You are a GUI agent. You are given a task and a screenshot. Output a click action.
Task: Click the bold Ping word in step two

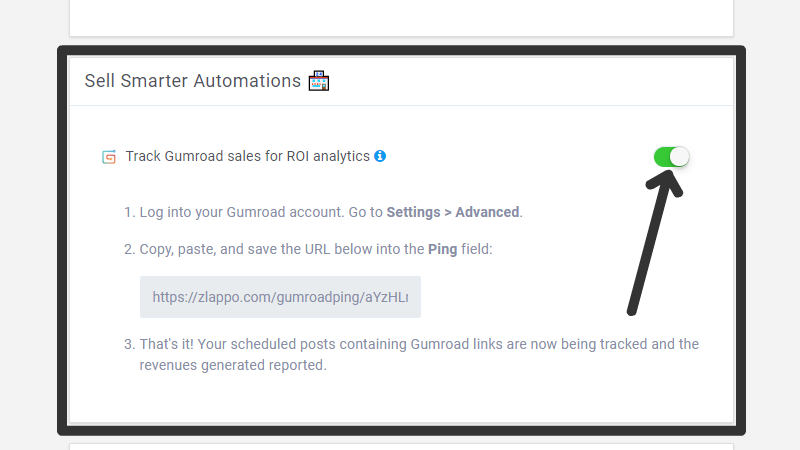[x=442, y=249]
